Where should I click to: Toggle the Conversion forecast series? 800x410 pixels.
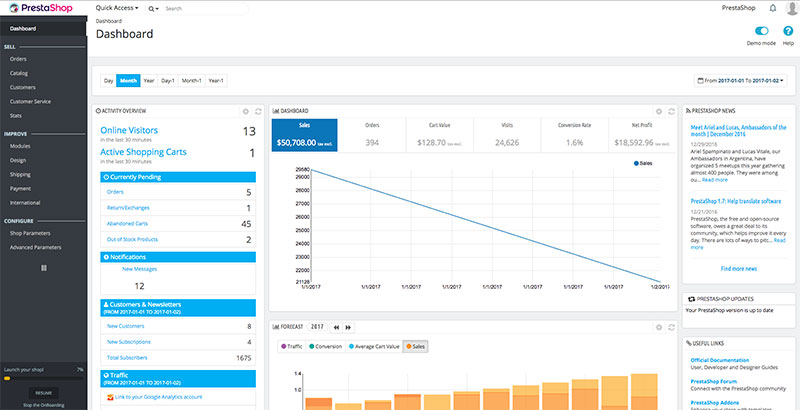326,346
